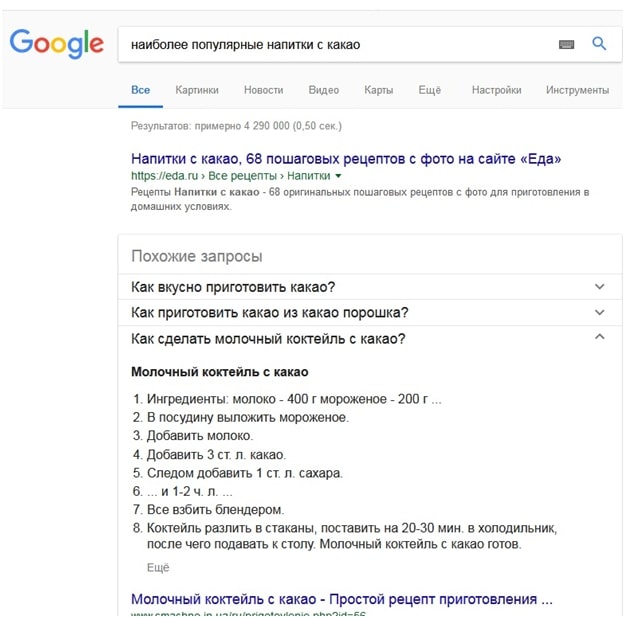628x618 pixels.
Task: Click the green dropdown arrow beside eda.ru URL
Action: click(x=338, y=176)
